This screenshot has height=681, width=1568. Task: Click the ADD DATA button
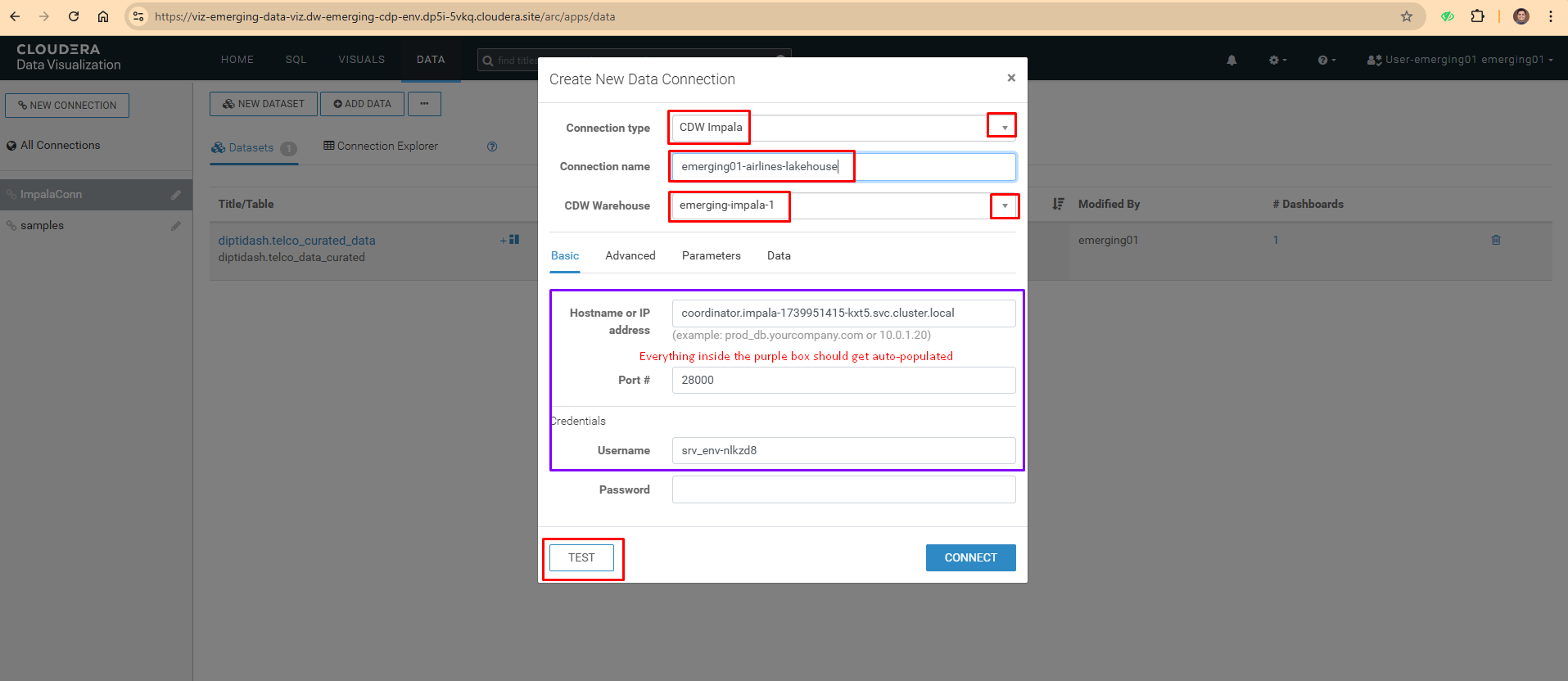point(362,104)
